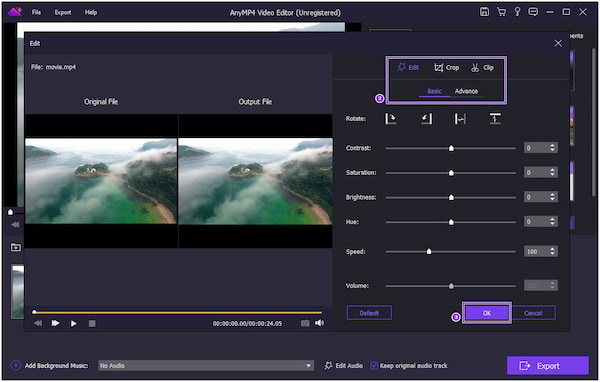Screen dimensions: 600x382
Task: Click the Contrast slider handle
Action: click(451, 148)
